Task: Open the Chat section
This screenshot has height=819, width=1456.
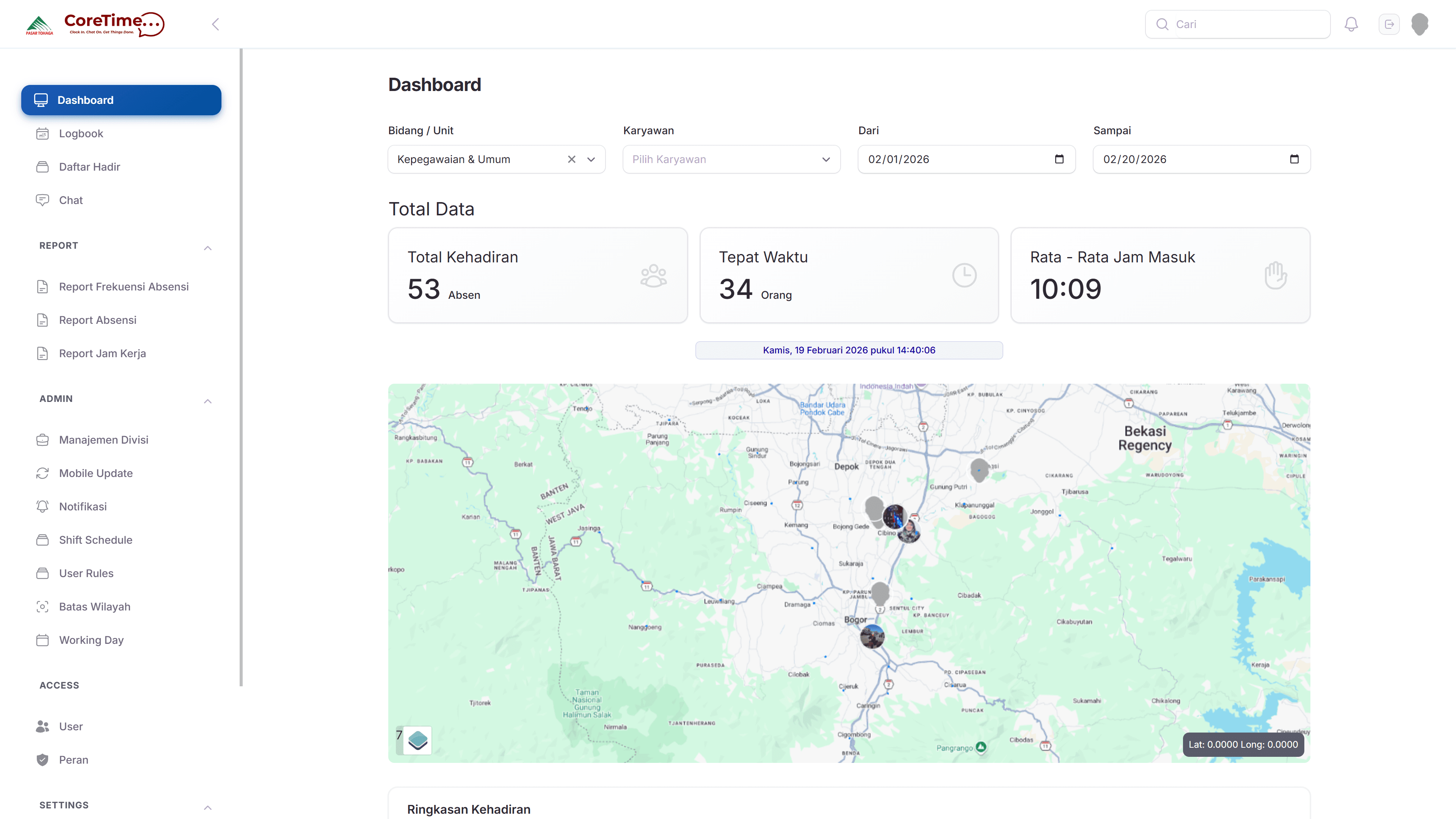Action: point(70,200)
